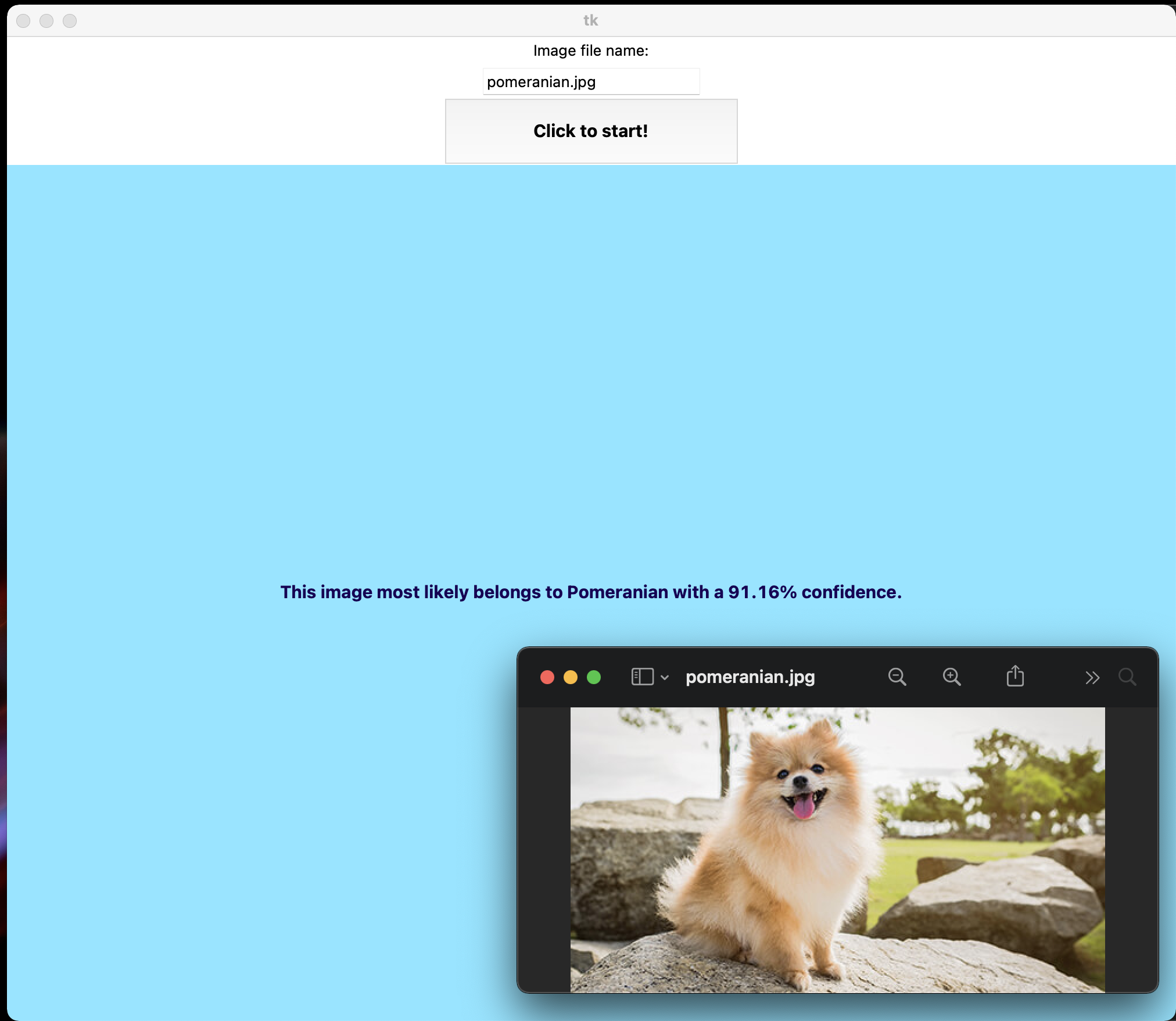
Task: Click the tk window title bar
Action: tap(590, 21)
